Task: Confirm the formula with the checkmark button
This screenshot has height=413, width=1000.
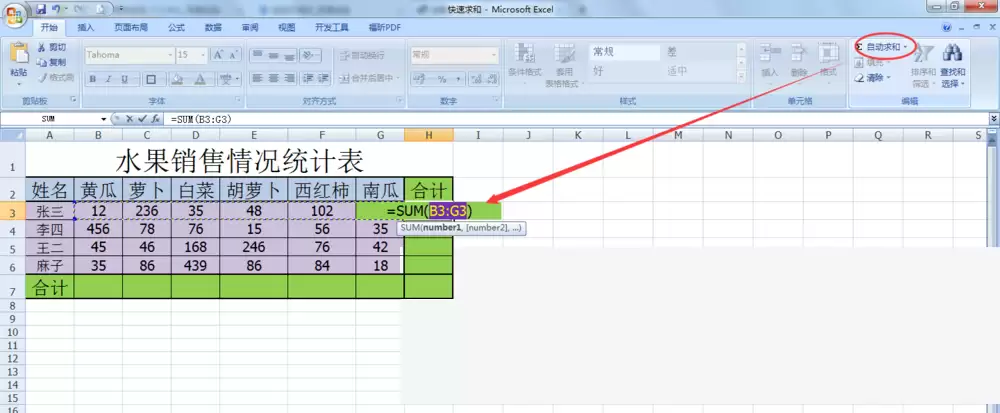Action: pyautogui.click(x=142, y=119)
